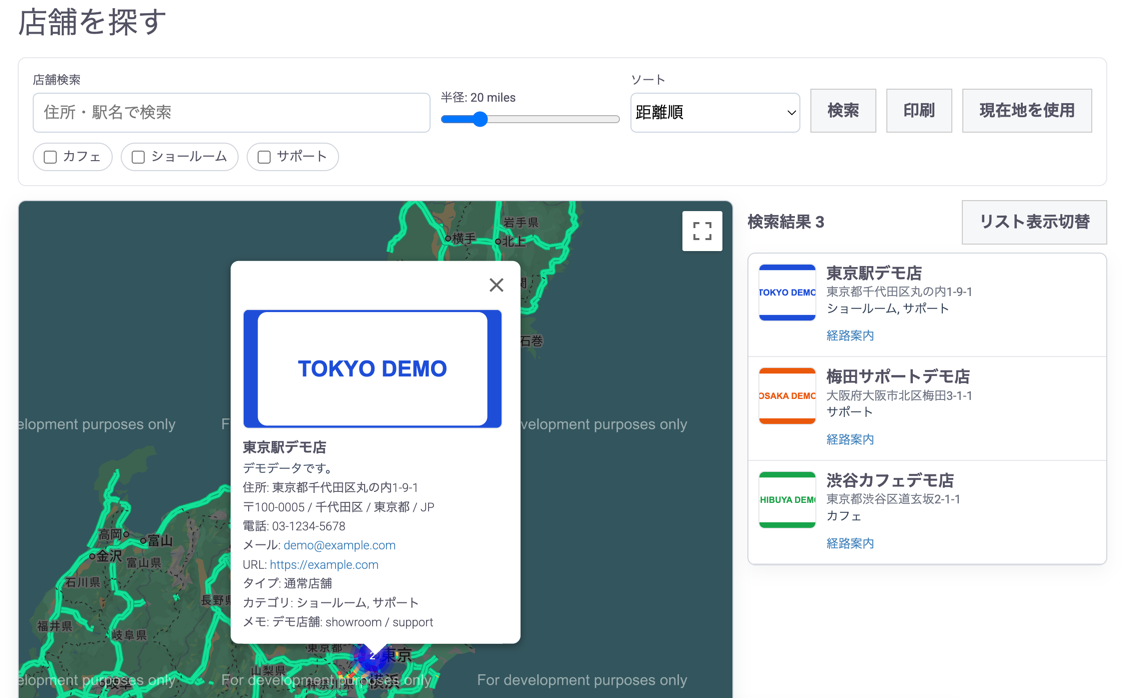Click the 検索 button
Viewport: 1131px width, 698px height.
(842, 110)
